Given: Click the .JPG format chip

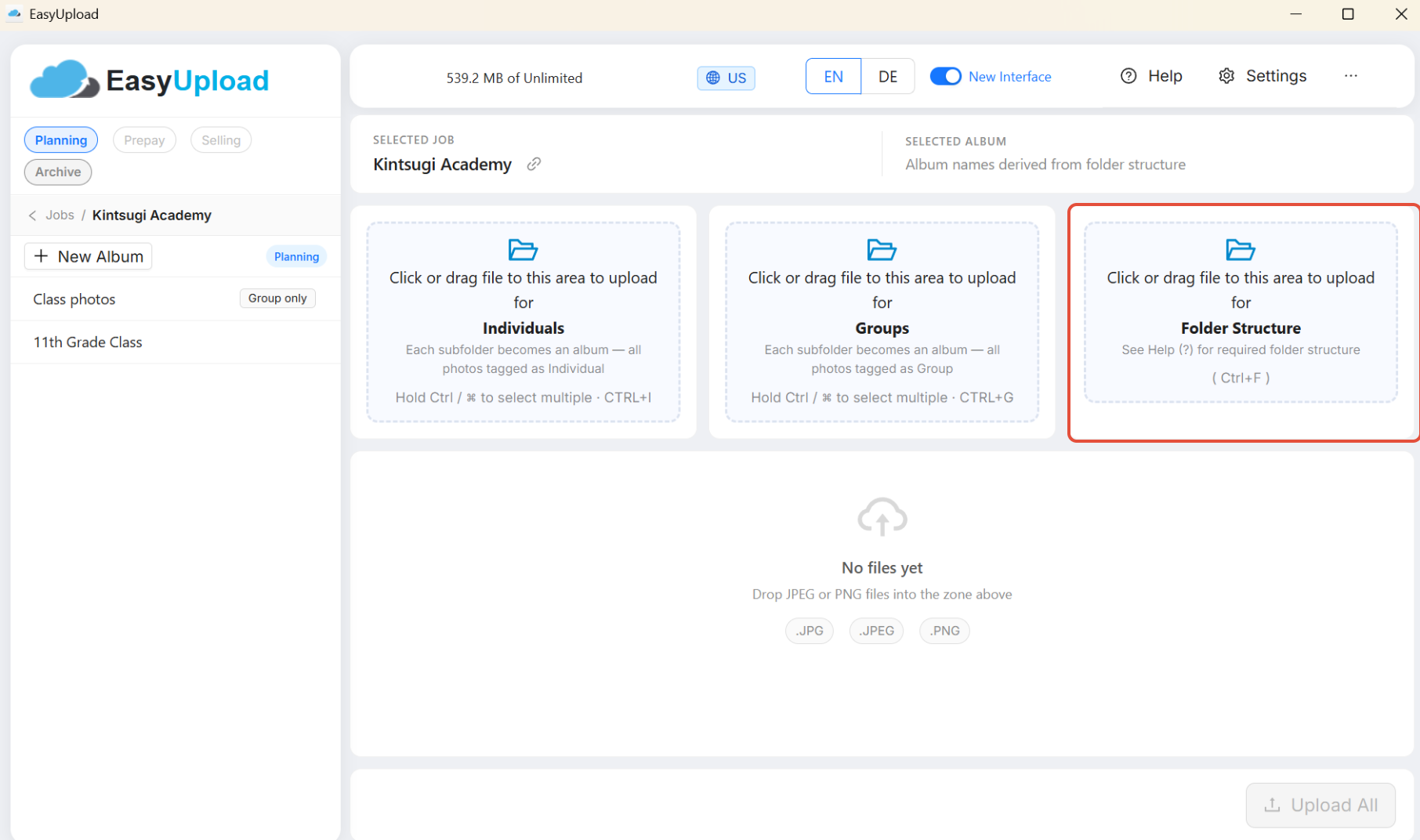Looking at the screenshot, I should pyautogui.click(x=810, y=631).
